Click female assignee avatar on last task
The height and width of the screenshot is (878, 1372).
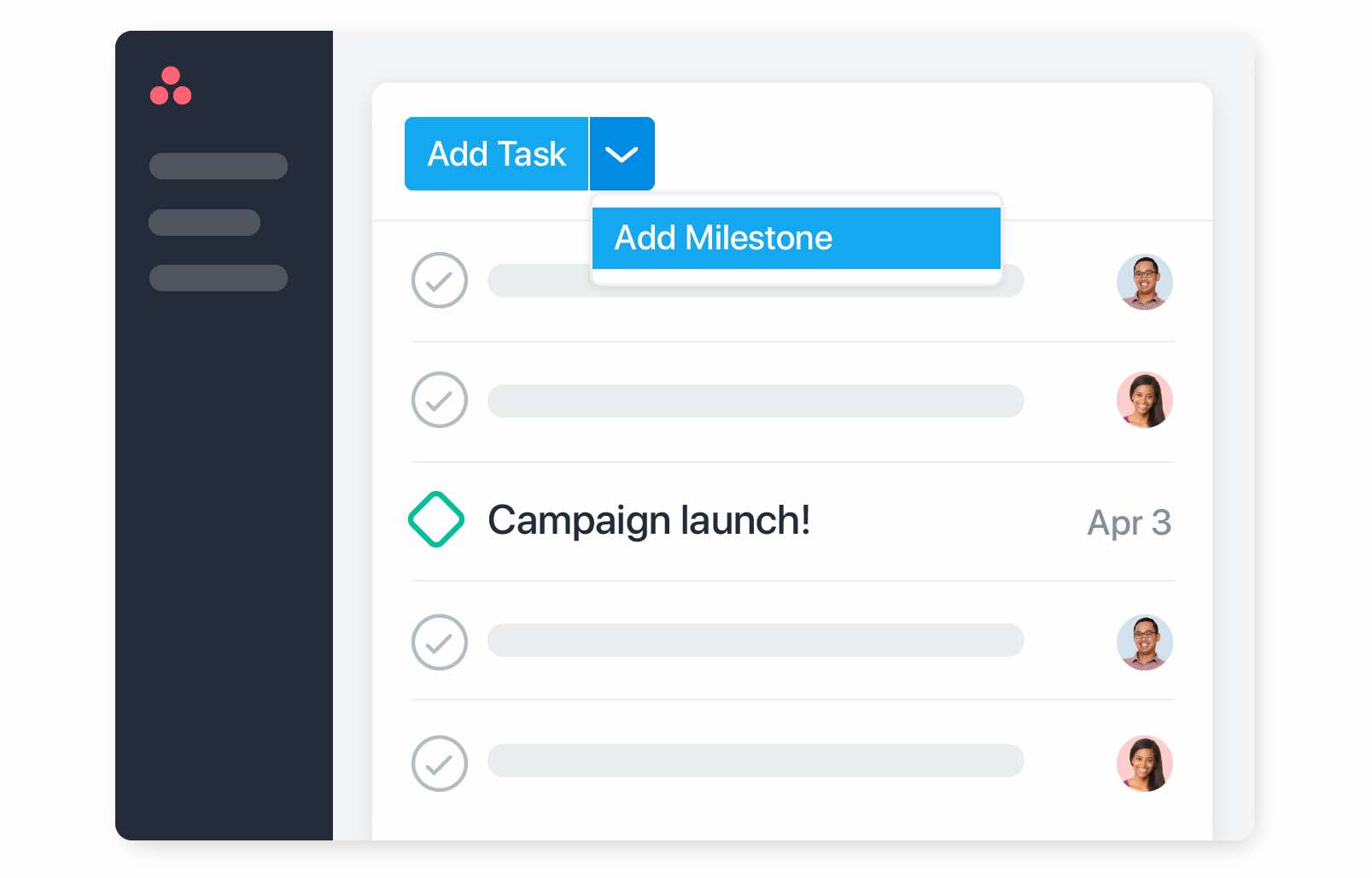(1144, 763)
